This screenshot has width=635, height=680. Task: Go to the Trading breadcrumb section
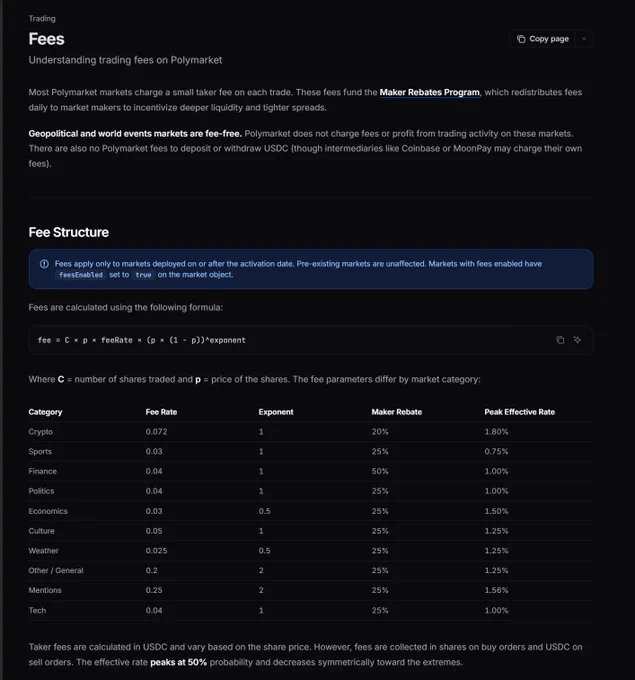tap(42, 19)
